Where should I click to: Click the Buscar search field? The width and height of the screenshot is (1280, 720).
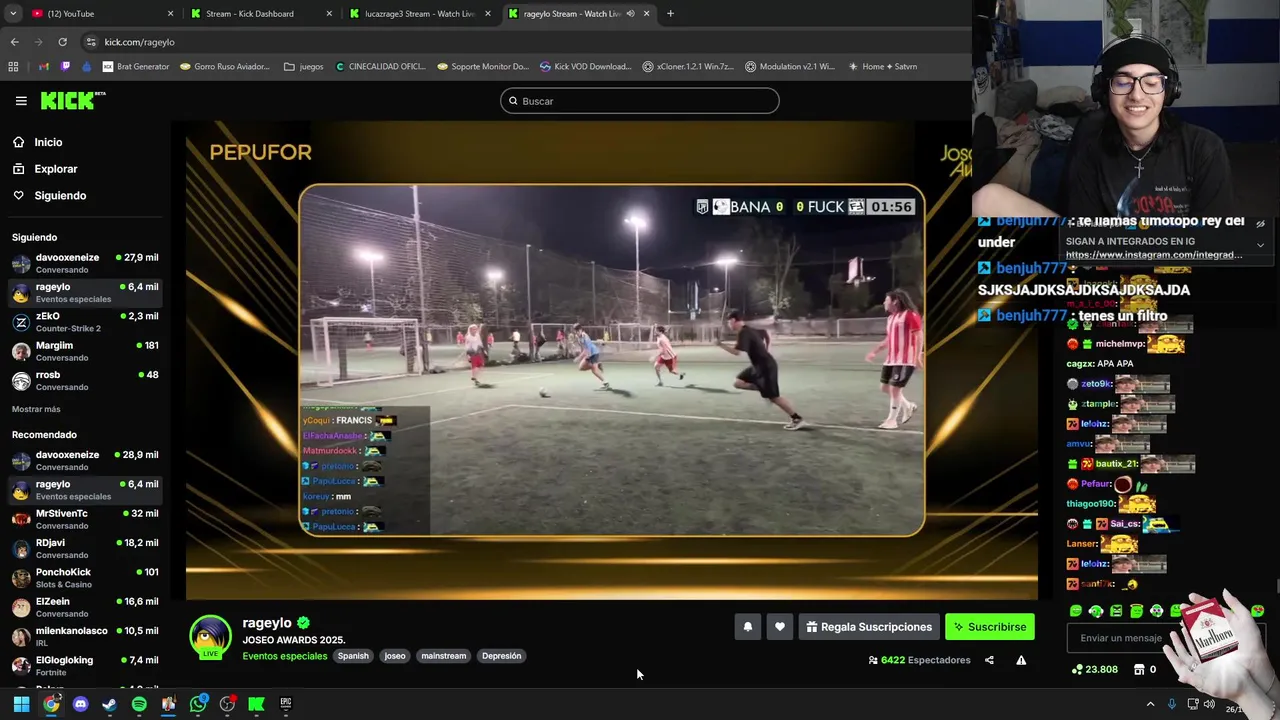pos(640,101)
